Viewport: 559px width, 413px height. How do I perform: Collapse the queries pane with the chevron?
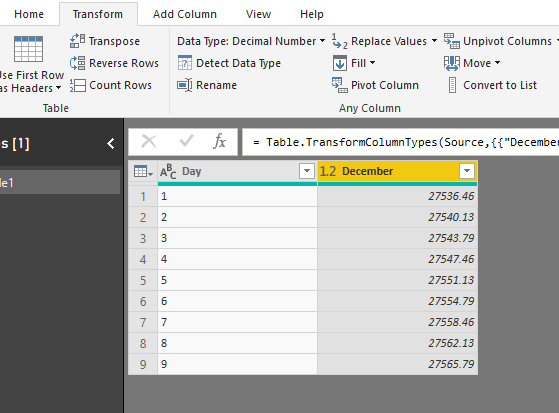point(111,144)
